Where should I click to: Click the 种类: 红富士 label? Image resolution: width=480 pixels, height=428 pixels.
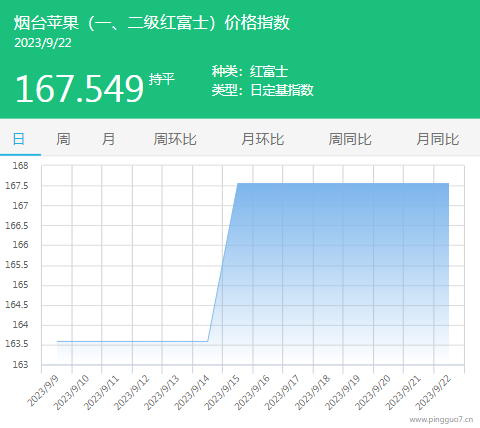pyautogui.click(x=250, y=71)
